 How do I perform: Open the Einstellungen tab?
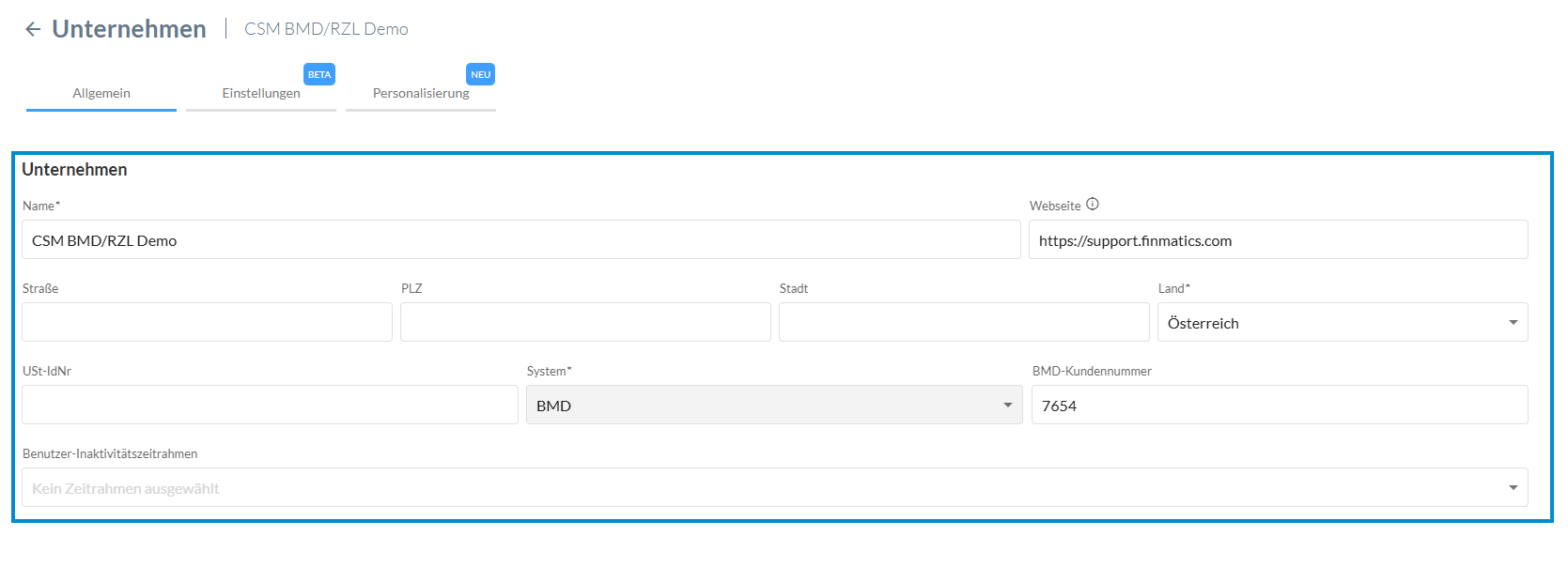click(x=261, y=93)
